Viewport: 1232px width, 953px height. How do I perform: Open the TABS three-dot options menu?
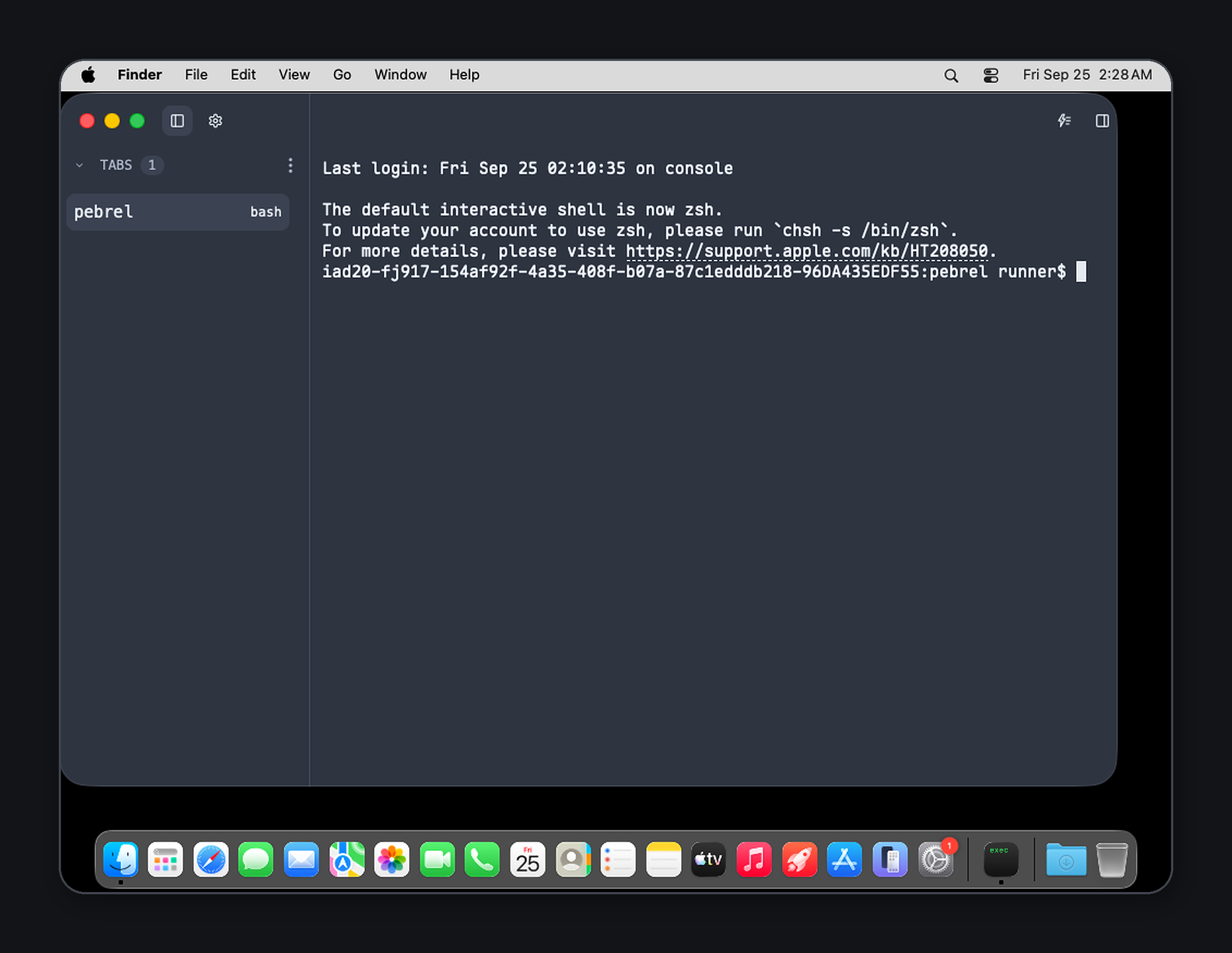[x=291, y=165]
